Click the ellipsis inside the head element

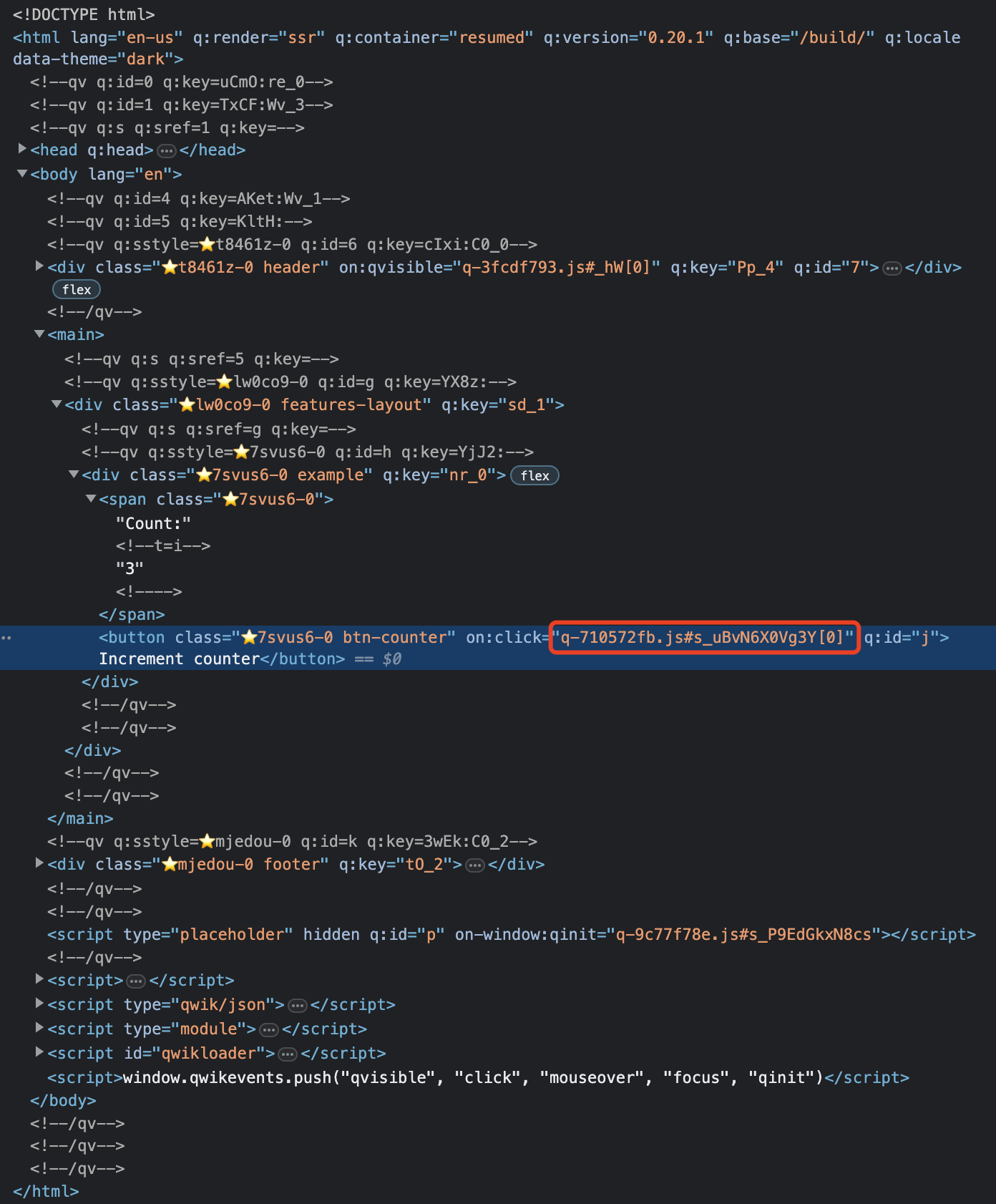coord(167,151)
